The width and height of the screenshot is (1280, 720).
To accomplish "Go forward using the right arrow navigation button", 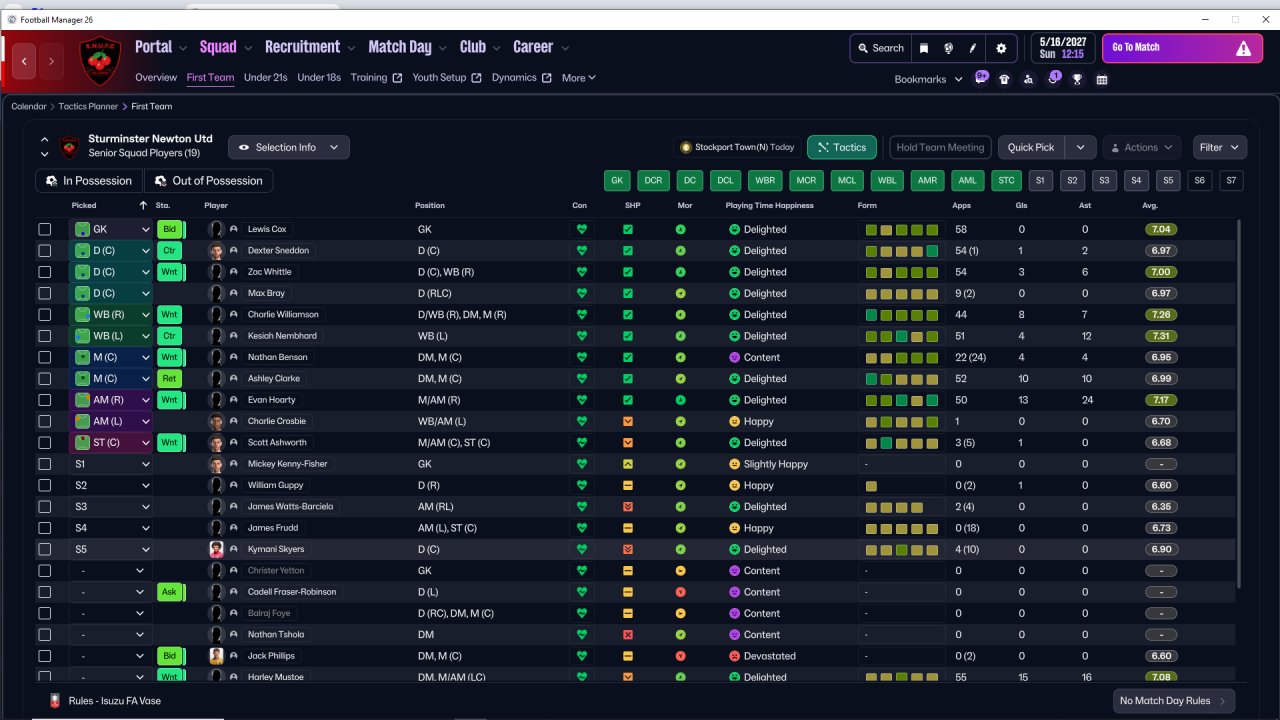I will [51, 61].
